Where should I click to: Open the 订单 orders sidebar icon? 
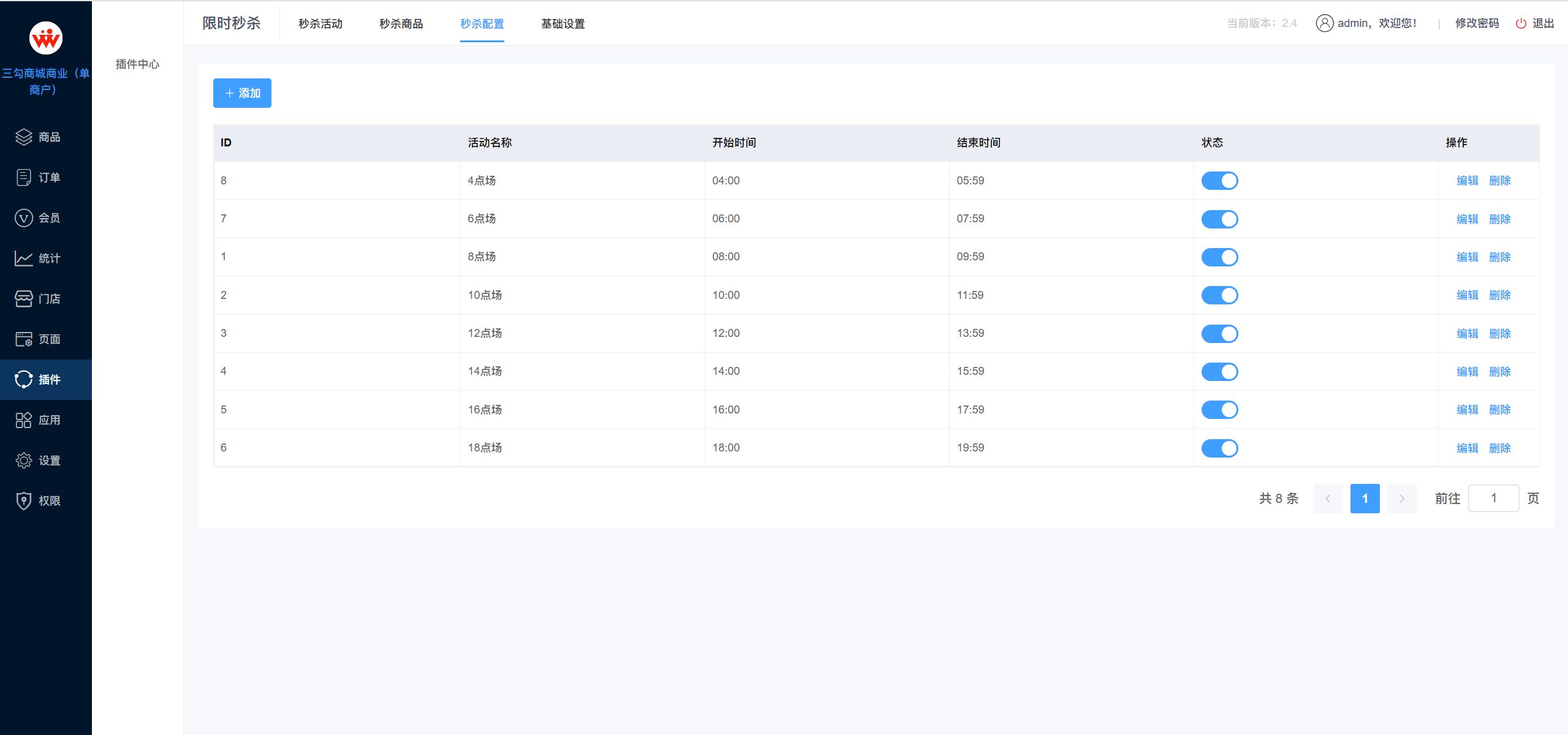point(24,178)
